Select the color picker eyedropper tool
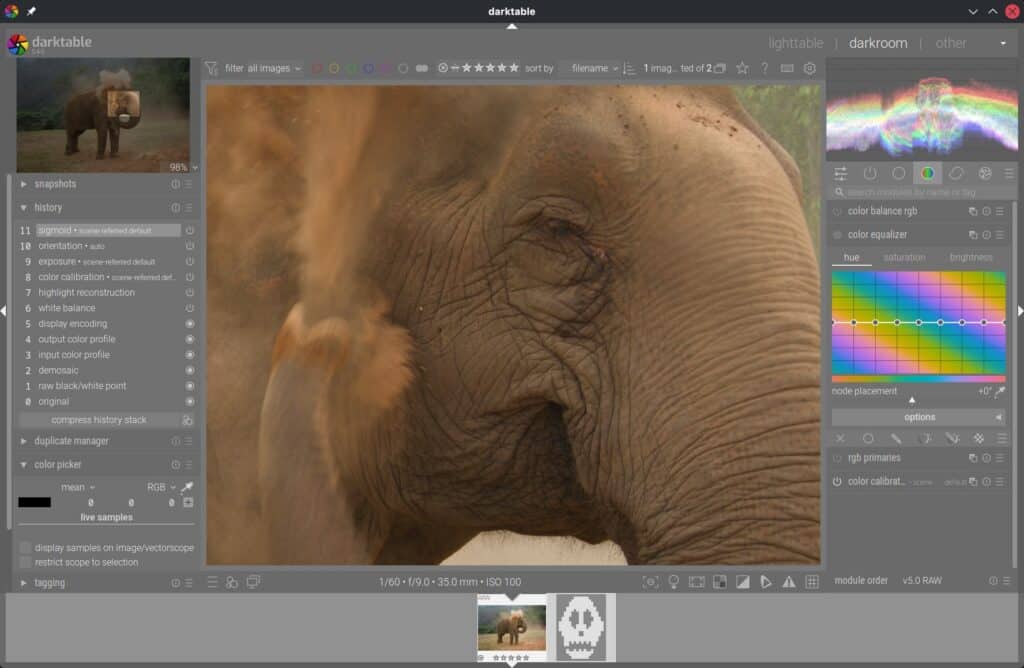1024x668 pixels. (x=187, y=489)
